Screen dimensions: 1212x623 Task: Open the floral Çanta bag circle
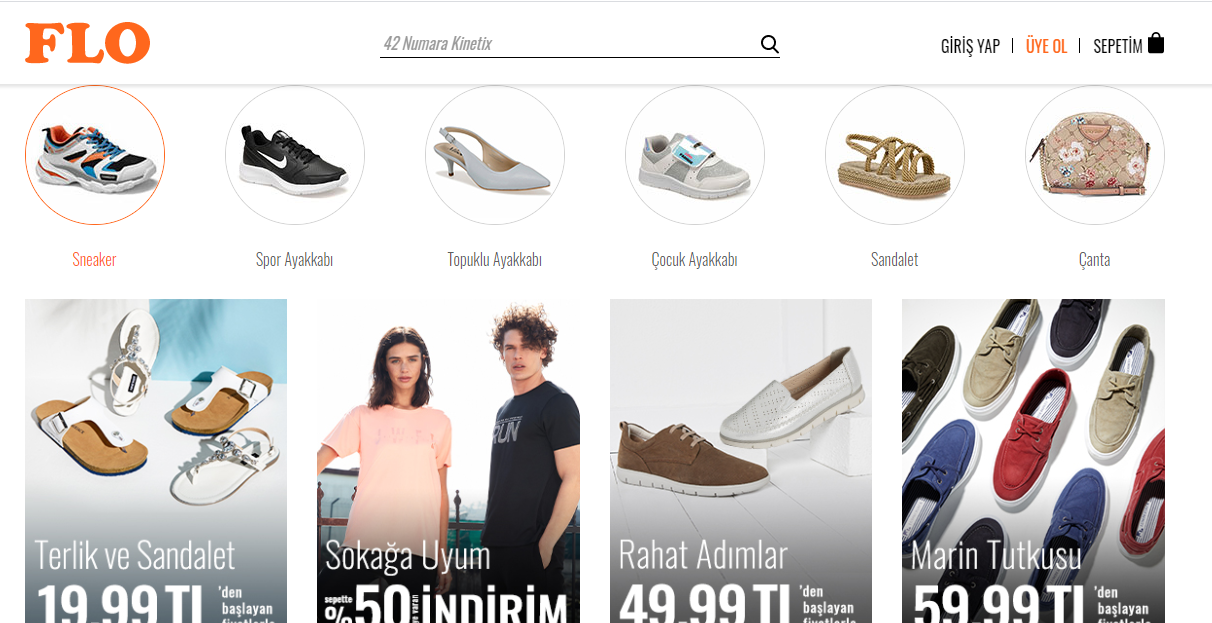coord(1095,155)
